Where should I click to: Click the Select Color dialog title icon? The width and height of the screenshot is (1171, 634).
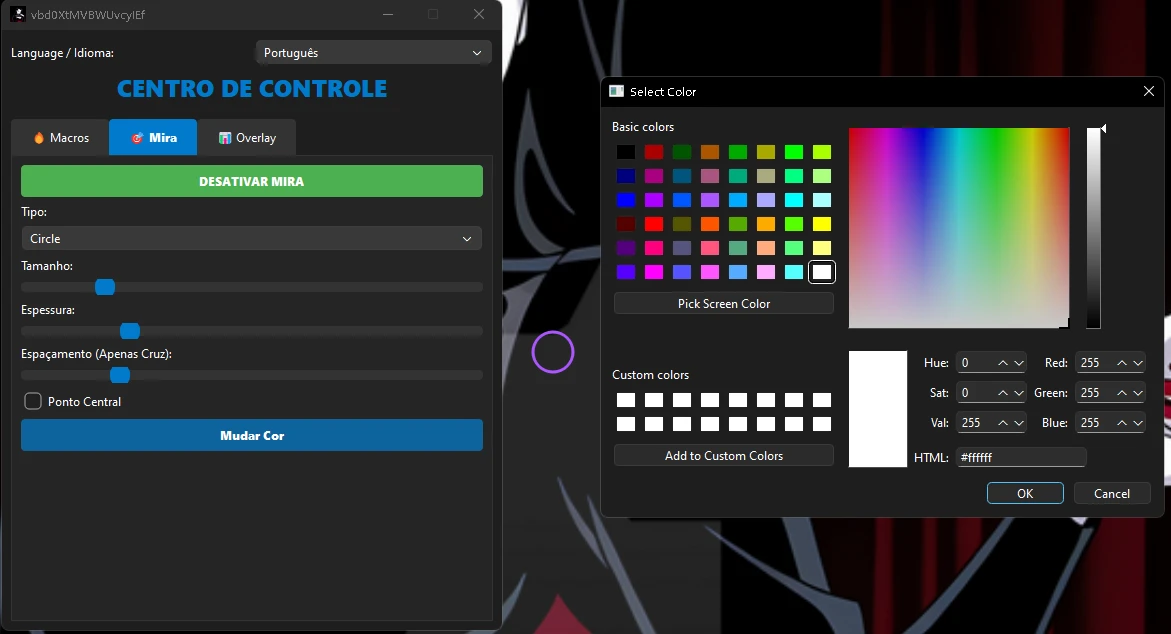click(617, 91)
